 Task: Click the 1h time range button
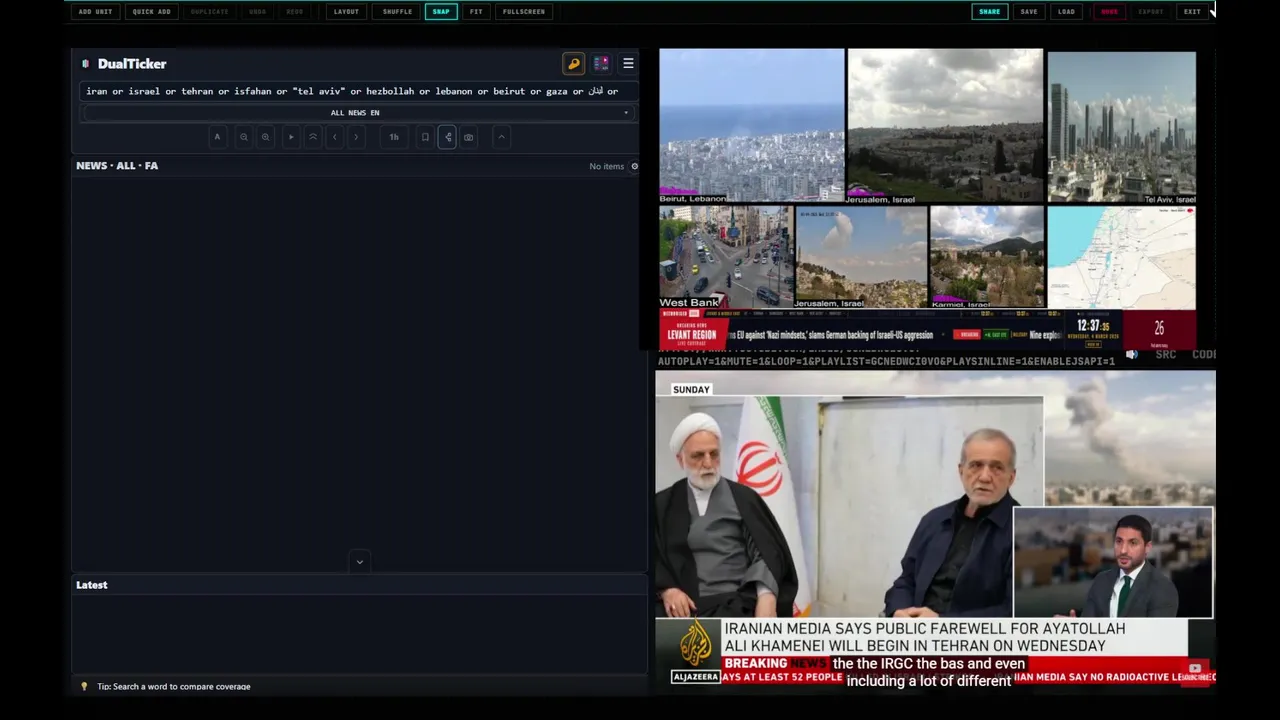394,137
